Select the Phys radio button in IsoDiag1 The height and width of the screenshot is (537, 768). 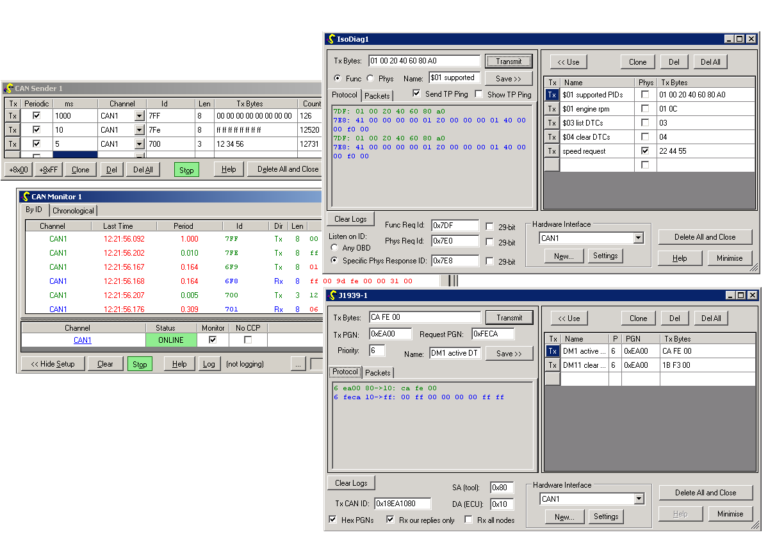[x=372, y=77]
